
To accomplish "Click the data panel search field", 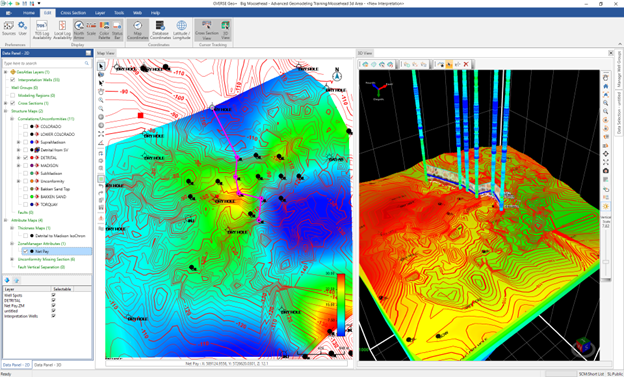I will click(46, 63).
